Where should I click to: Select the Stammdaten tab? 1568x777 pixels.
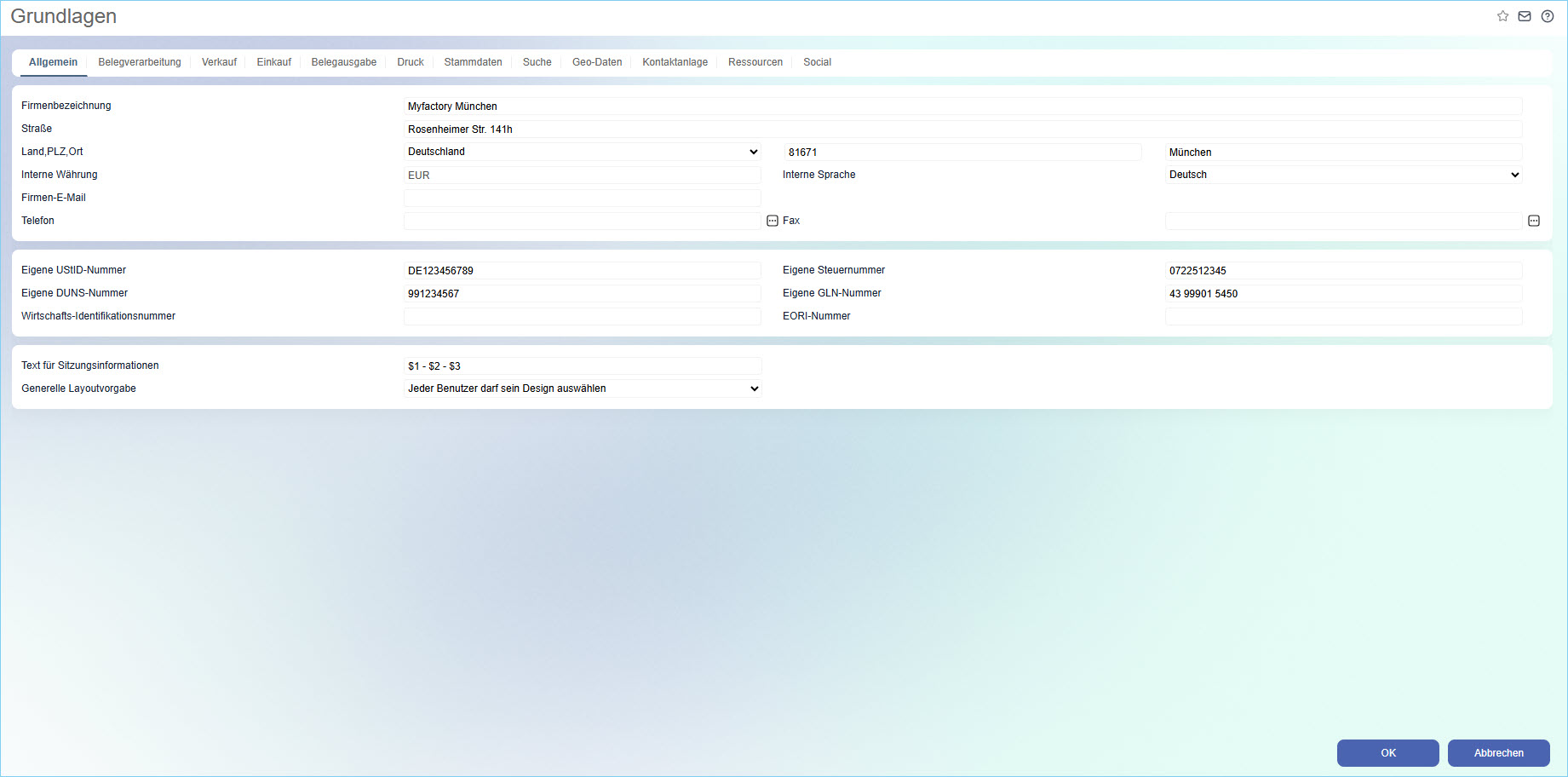pos(473,62)
